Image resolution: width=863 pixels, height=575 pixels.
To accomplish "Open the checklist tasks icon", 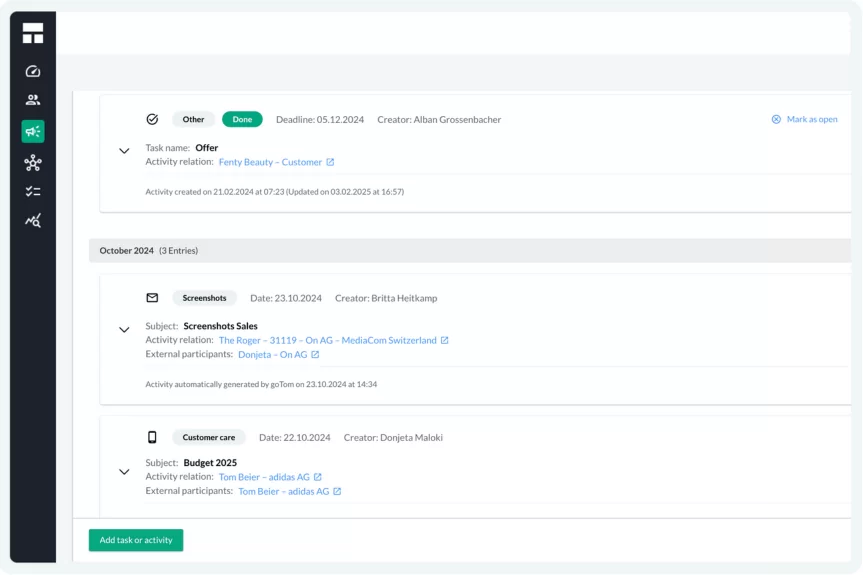I will pos(33,191).
